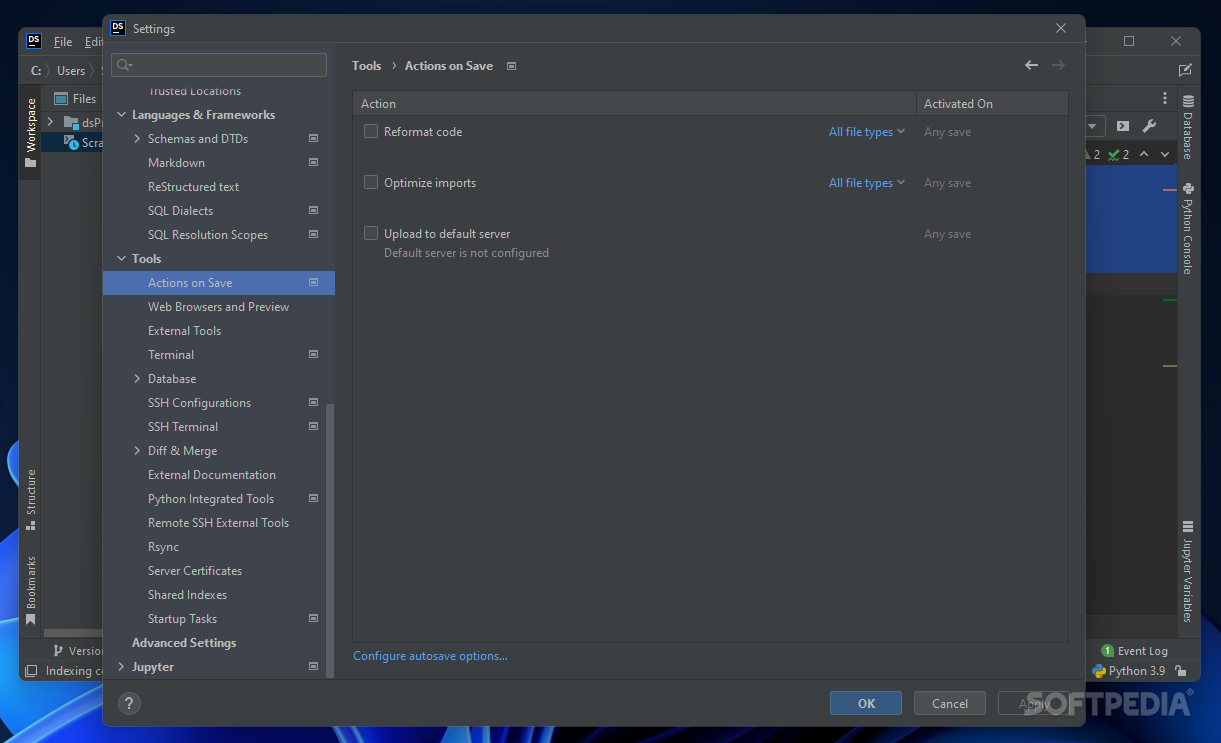Click the vertical three-dot menu in DataSpell

[1165, 98]
